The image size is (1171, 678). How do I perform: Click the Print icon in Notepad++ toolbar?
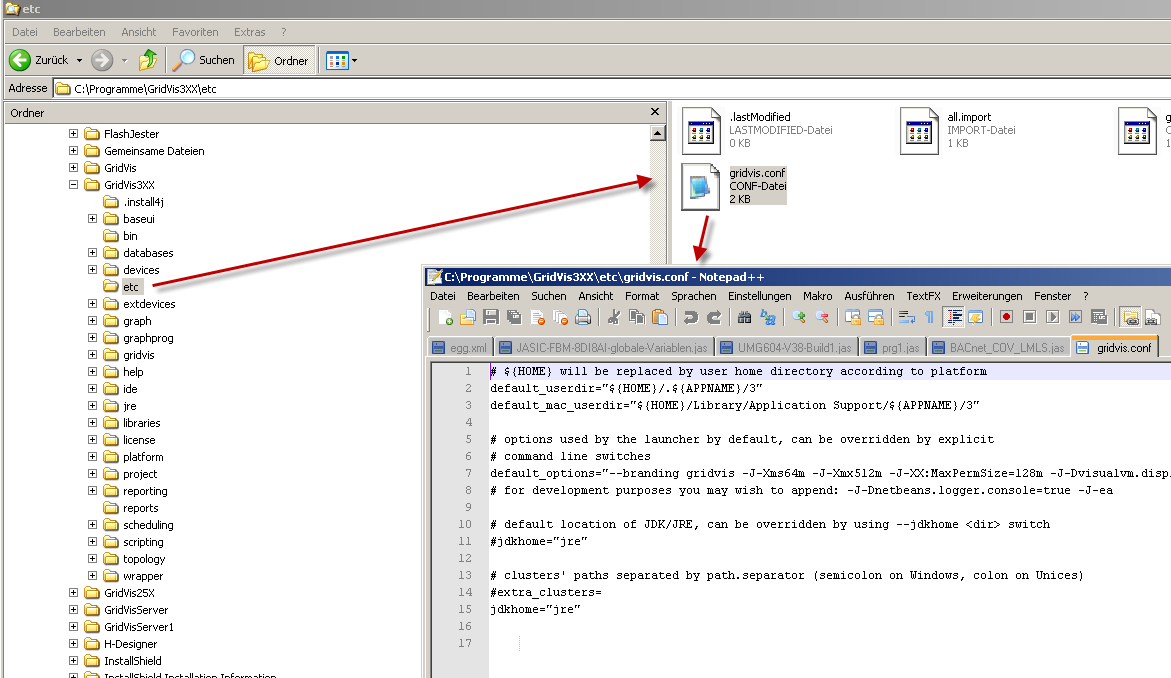pyautogui.click(x=583, y=318)
